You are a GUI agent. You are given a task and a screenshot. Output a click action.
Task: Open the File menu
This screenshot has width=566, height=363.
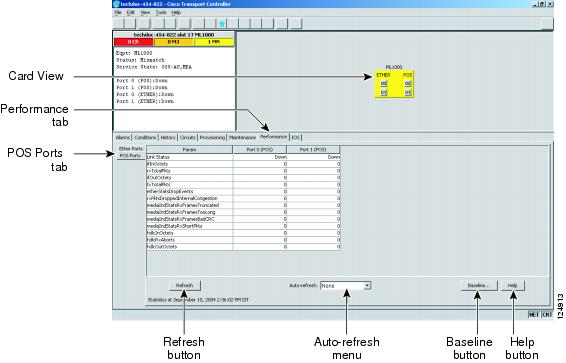pyautogui.click(x=118, y=13)
